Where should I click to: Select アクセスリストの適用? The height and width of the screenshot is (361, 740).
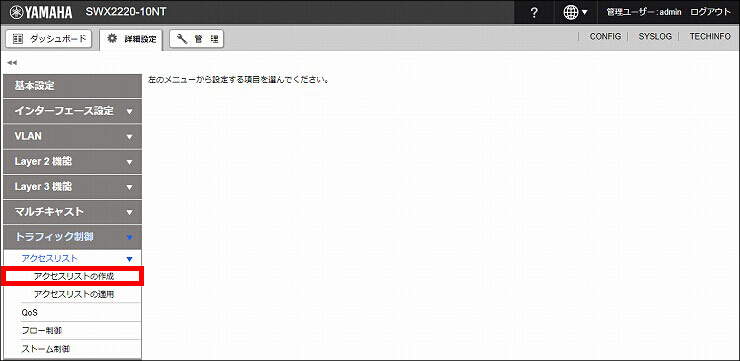[x=75, y=294]
